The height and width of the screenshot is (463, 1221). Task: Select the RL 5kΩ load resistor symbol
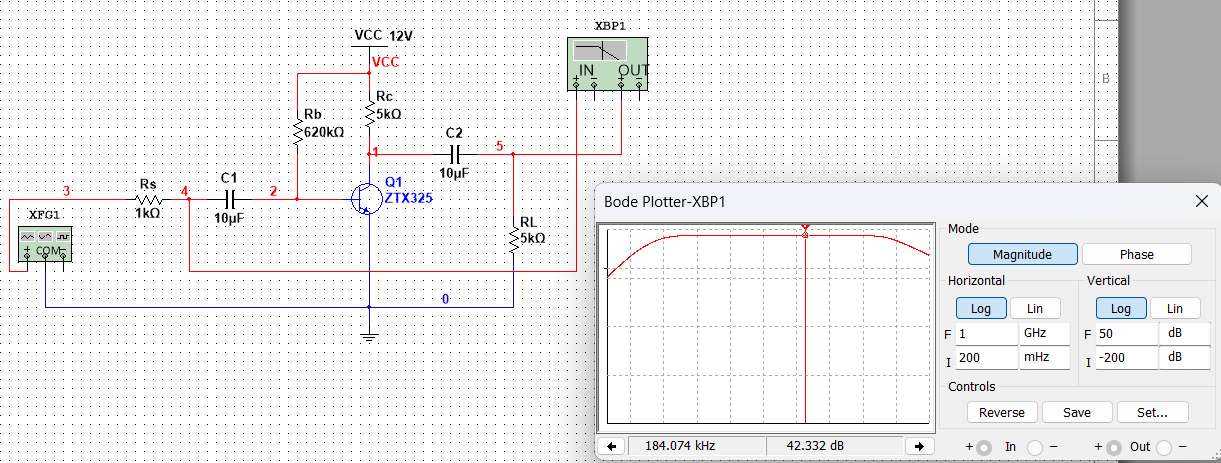click(x=513, y=238)
